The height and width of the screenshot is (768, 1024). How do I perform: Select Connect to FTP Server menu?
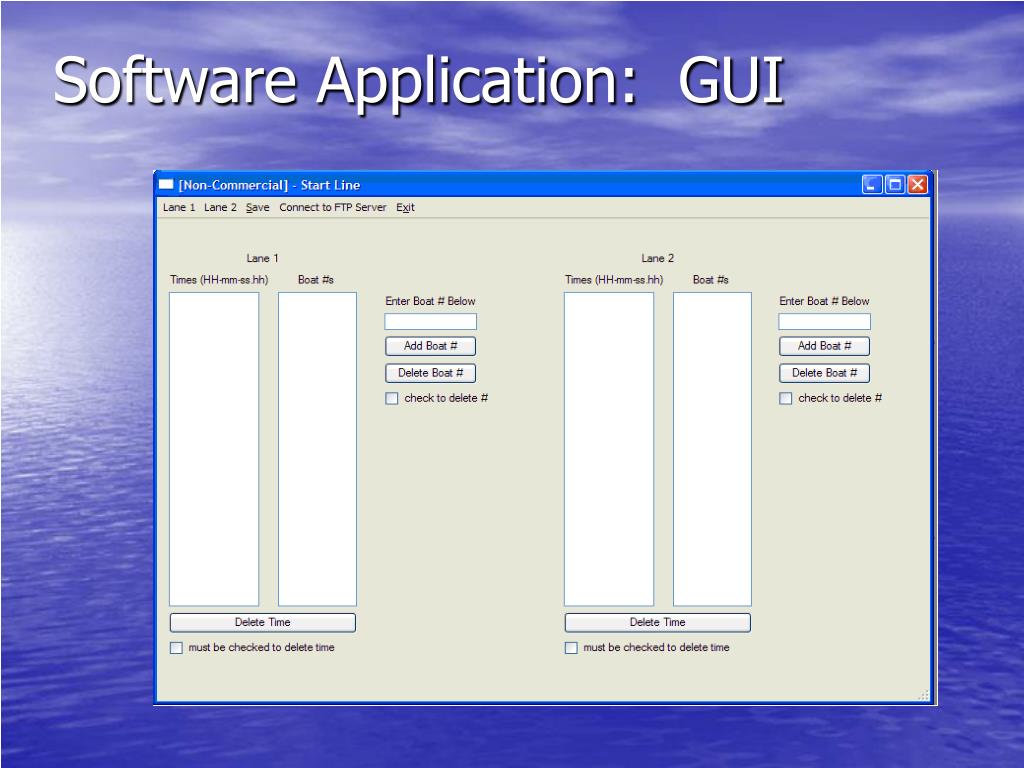[x=332, y=208]
